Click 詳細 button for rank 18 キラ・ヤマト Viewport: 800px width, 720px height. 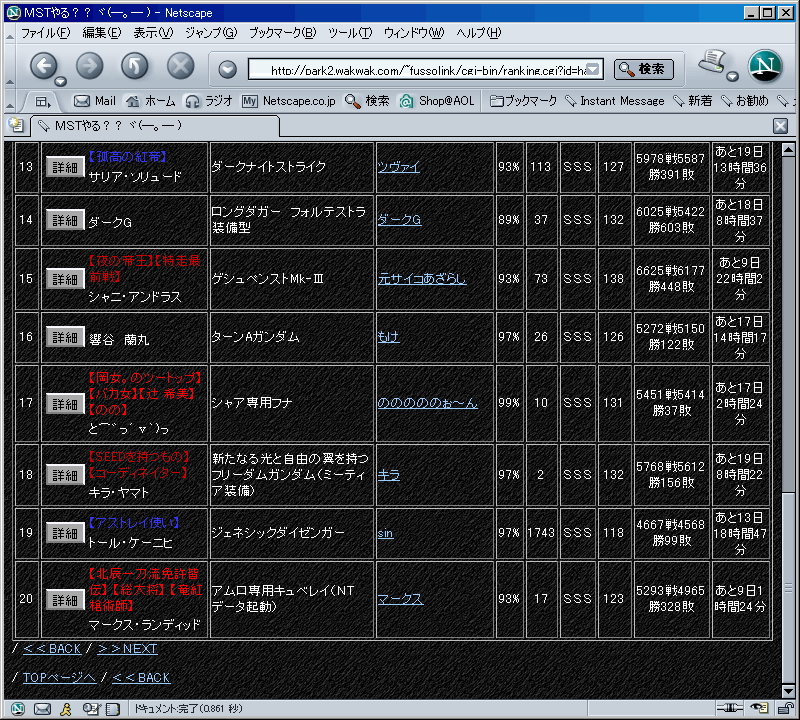click(65, 475)
